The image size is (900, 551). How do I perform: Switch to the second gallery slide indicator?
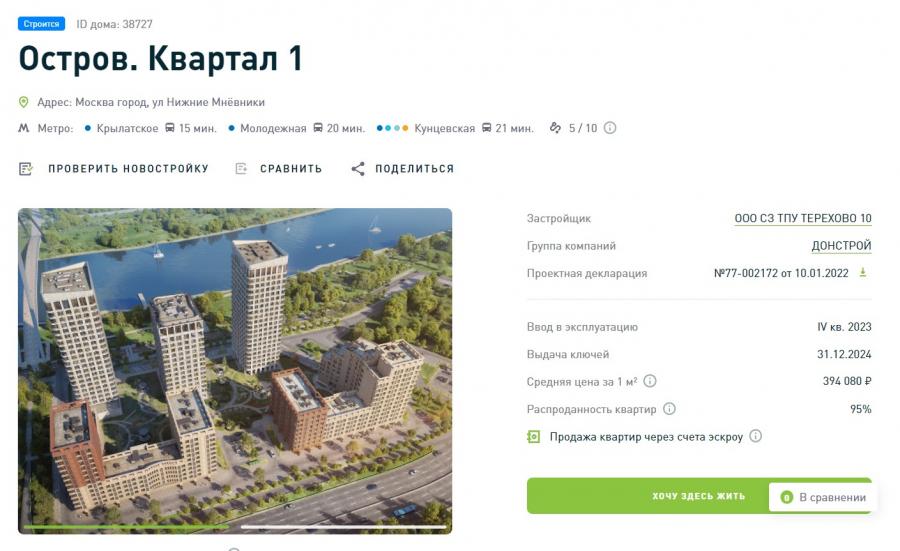(343, 526)
